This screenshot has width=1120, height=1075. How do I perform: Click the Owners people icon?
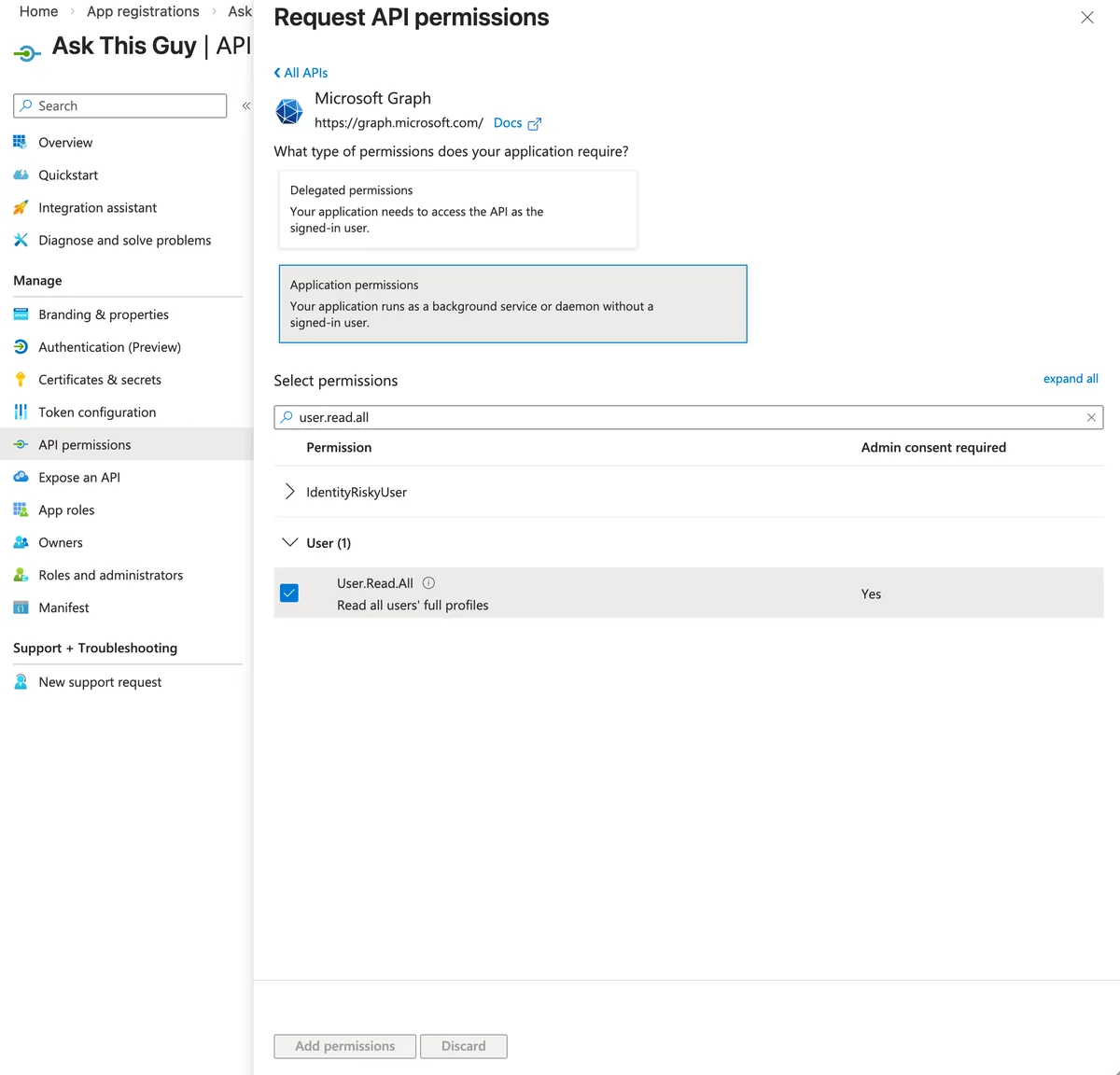coord(21,542)
